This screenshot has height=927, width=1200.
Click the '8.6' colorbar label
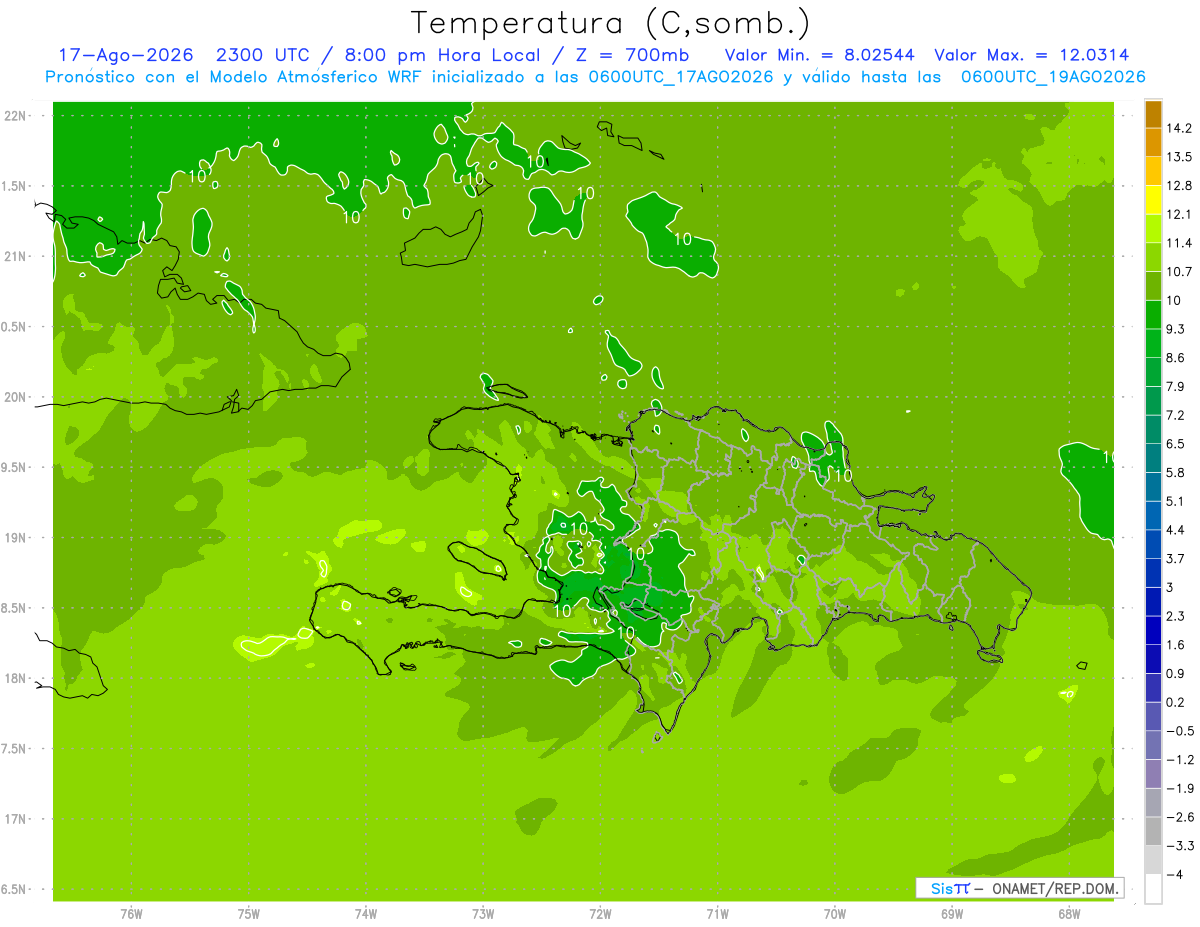[1175, 358]
